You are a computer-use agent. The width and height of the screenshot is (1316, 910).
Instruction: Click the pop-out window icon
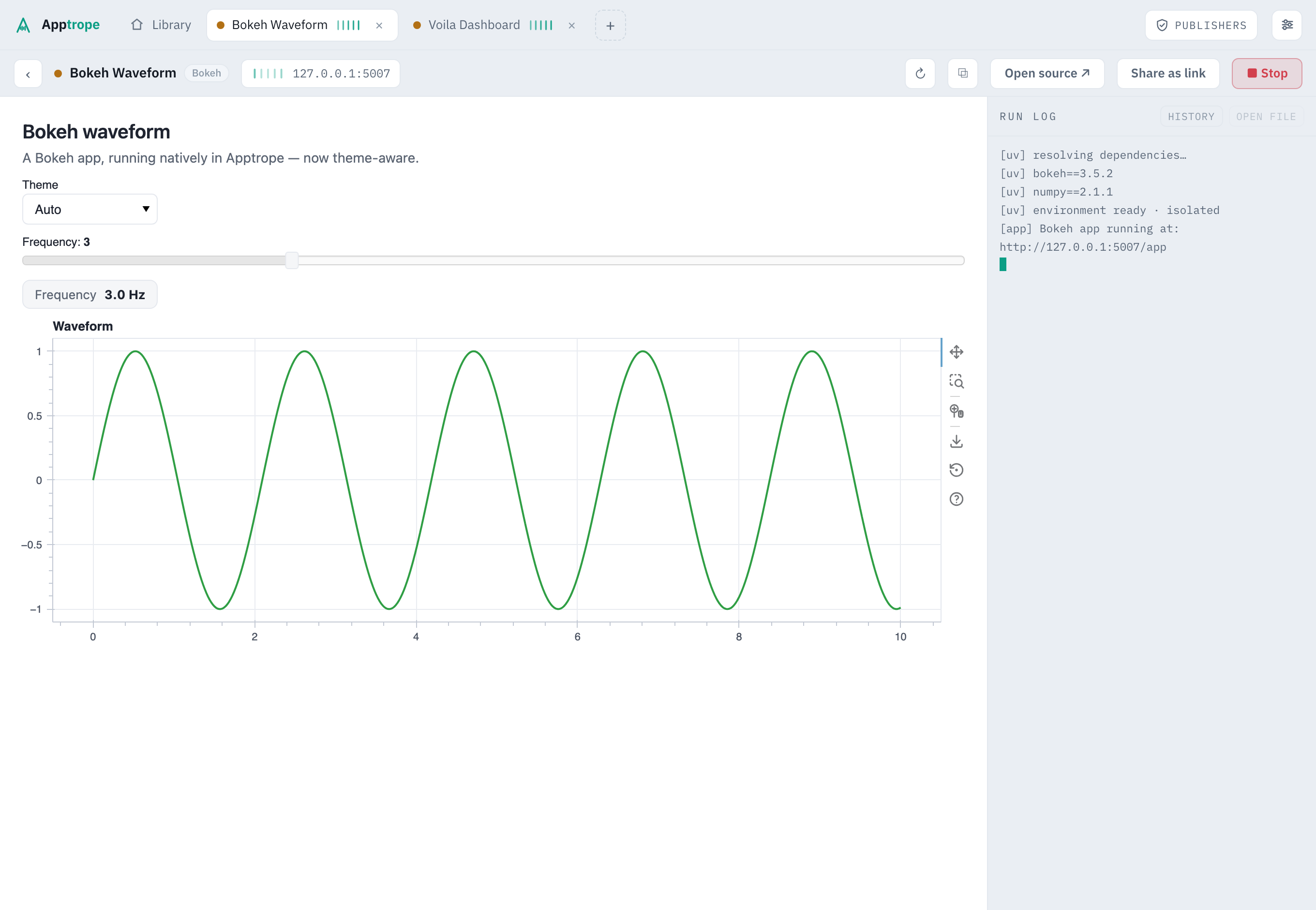pyautogui.click(x=963, y=74)
